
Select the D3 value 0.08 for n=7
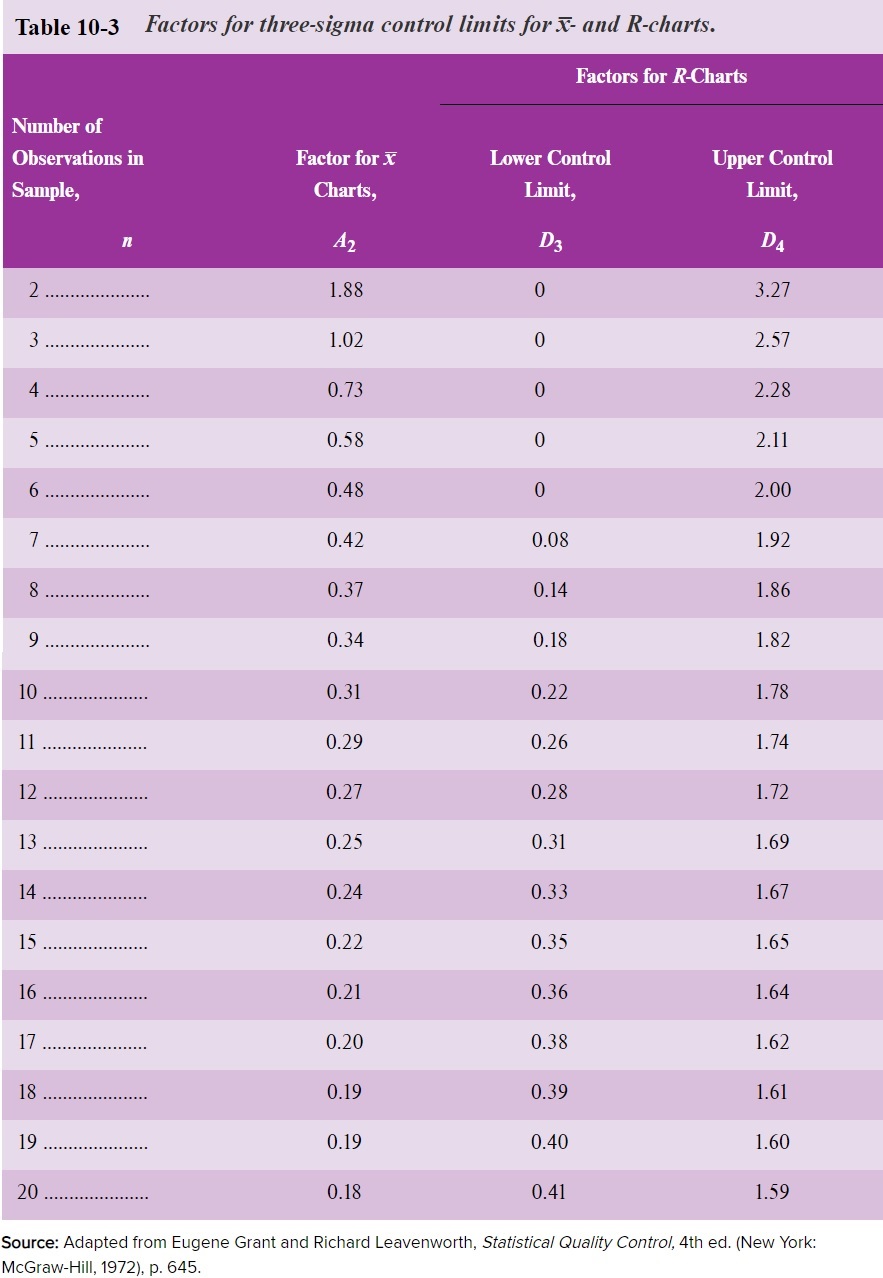click(550, 540)
